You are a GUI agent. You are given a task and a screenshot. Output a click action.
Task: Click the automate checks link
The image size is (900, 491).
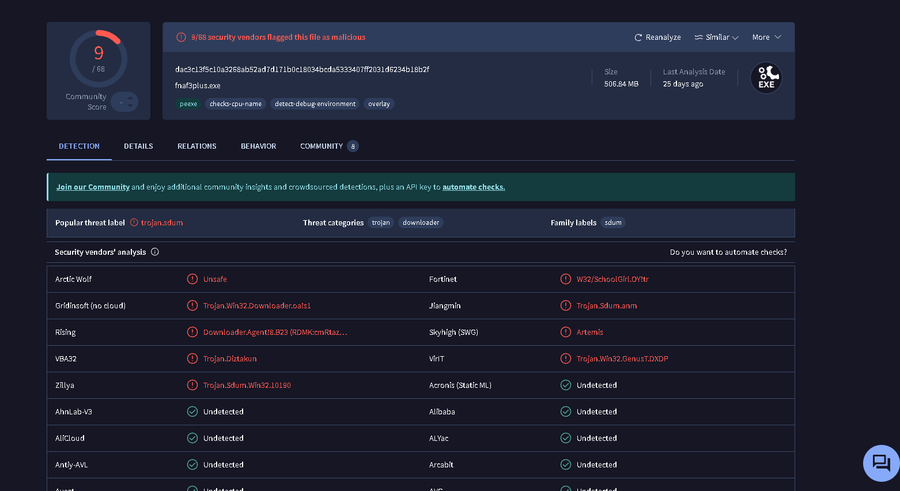coord(473,187)
